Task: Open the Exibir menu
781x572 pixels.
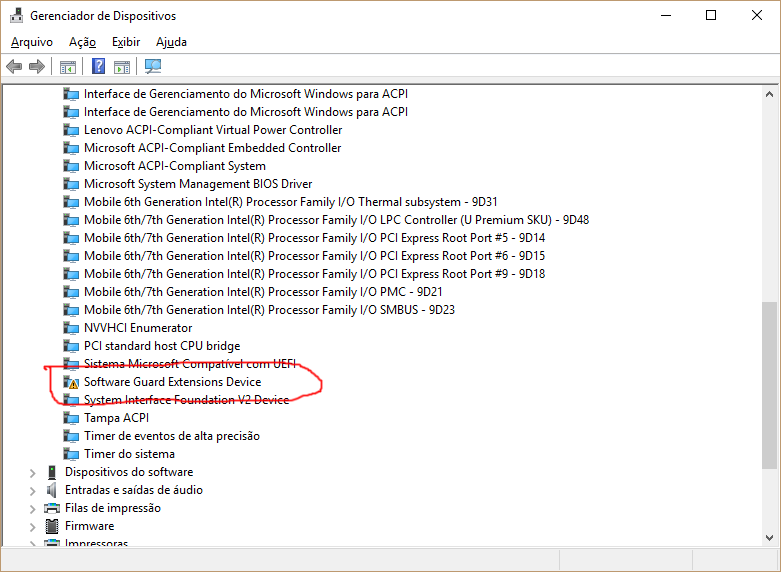Action: click(126, 42)
